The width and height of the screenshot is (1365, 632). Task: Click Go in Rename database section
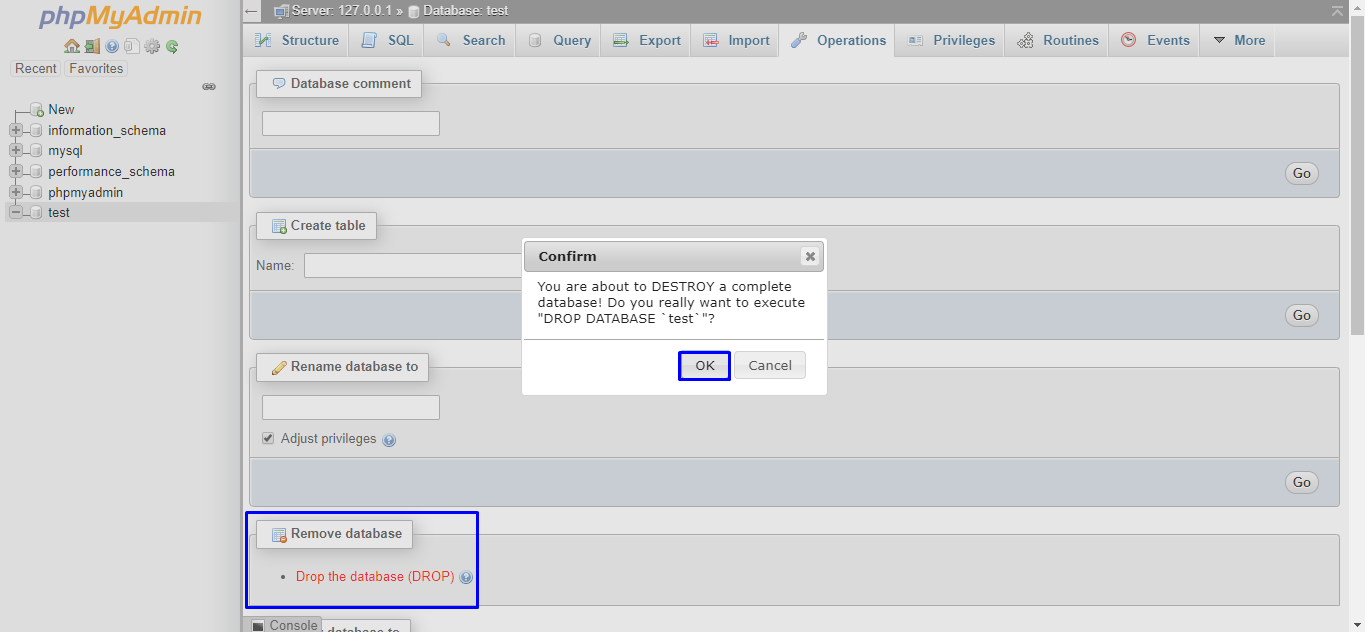click(x=1301, y=483)
